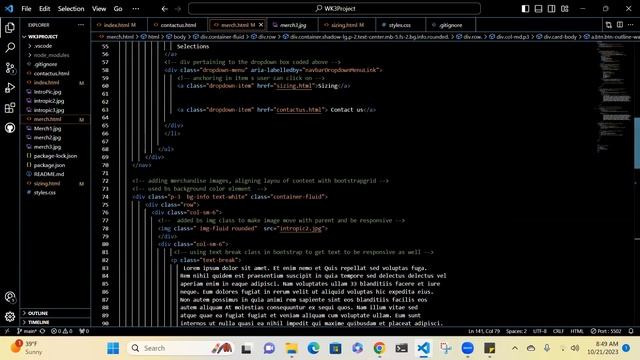640x360 pixels.
Task: Click the Windows taskbar Search box
Action: pyautogui.click(x=180, y=348)
